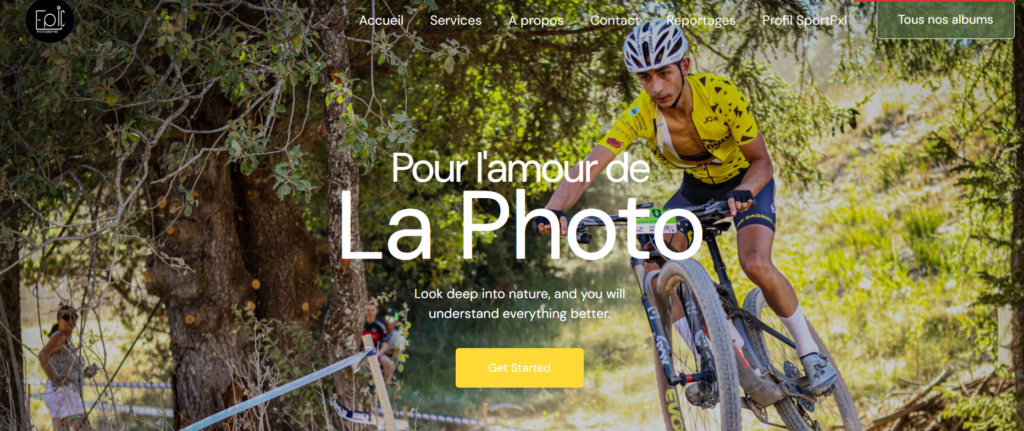Go to the Services page

pos(455,20)
